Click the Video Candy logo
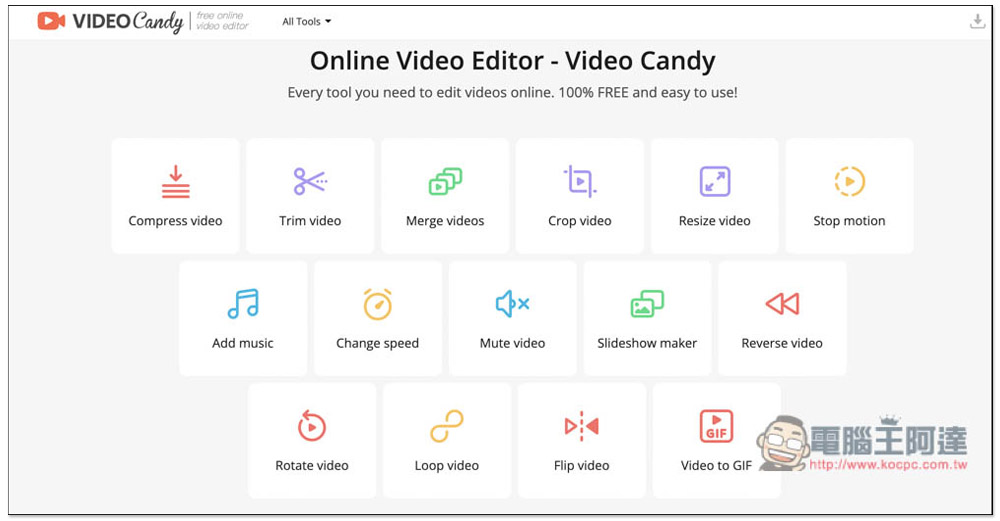This screenshot has width=1000, height=521. click(x=110, y=21)
